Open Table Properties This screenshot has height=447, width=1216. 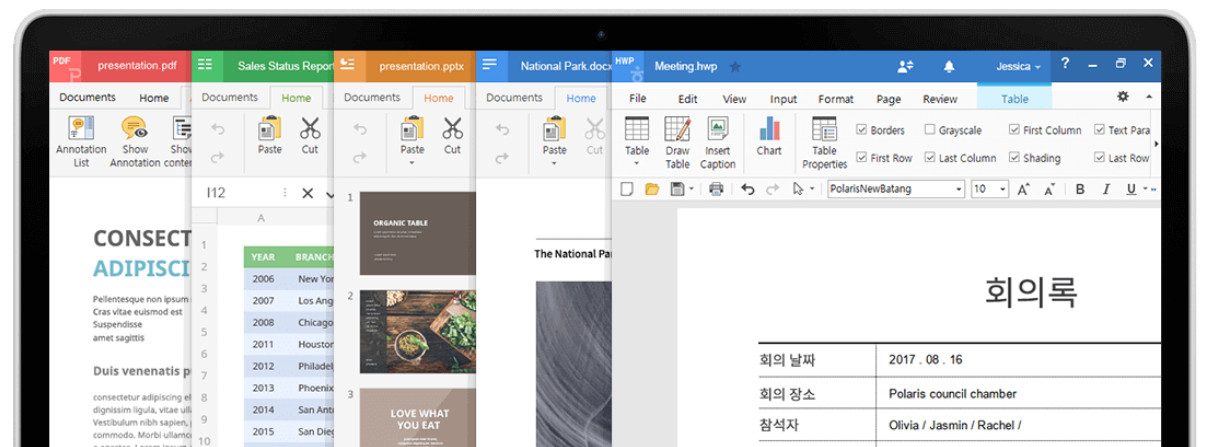coord(825,142)
